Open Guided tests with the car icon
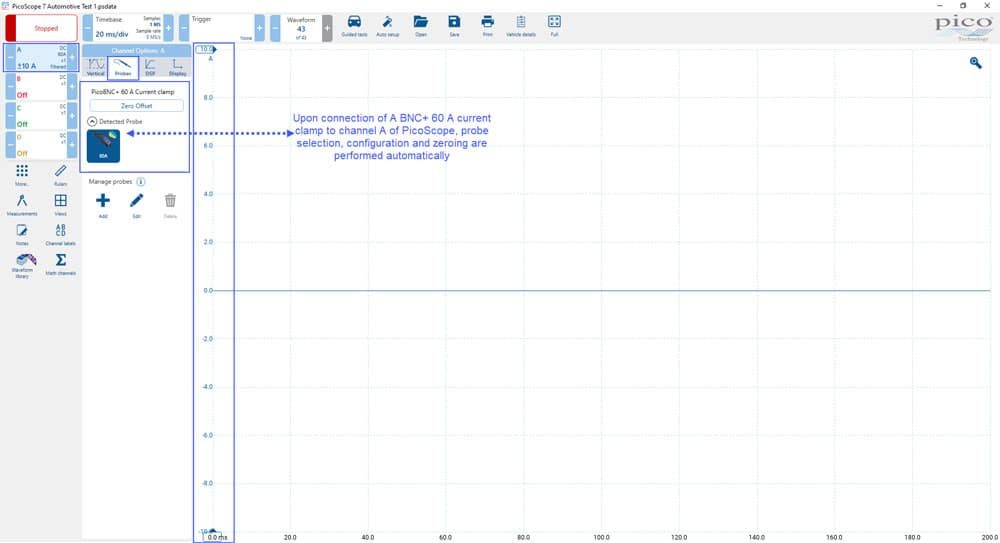 click(354, 26)
